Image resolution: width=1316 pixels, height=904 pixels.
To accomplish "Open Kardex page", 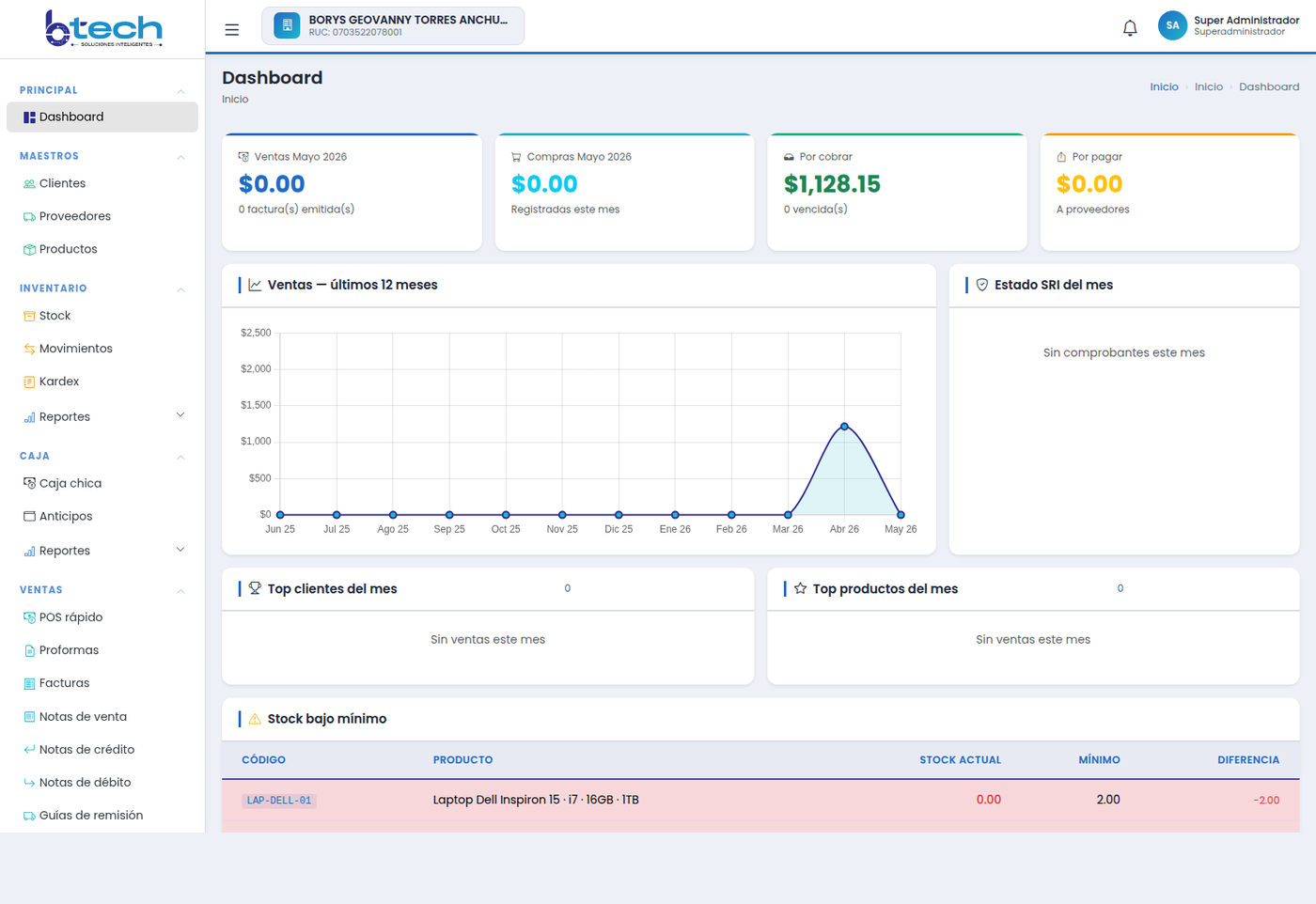I will tap(102, 382).
